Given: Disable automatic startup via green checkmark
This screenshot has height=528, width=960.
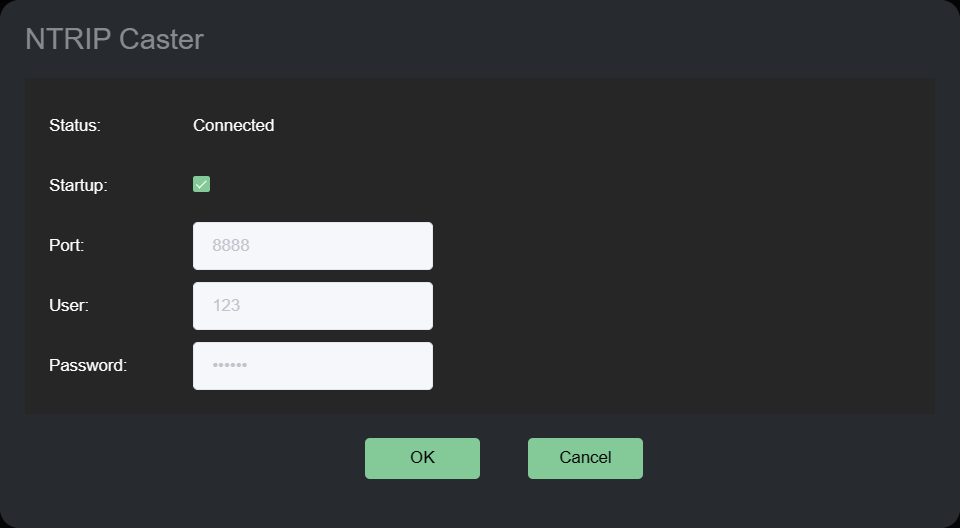Looking at the screenshot, I should tap(201, 184).
